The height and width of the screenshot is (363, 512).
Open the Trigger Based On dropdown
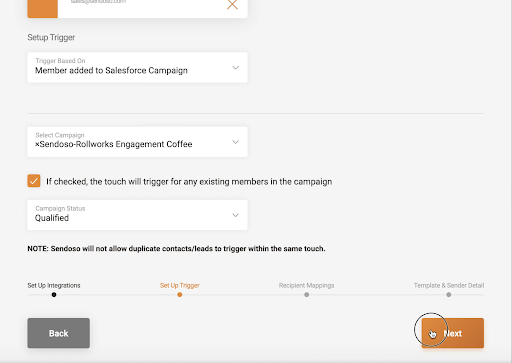pos(137,67)
